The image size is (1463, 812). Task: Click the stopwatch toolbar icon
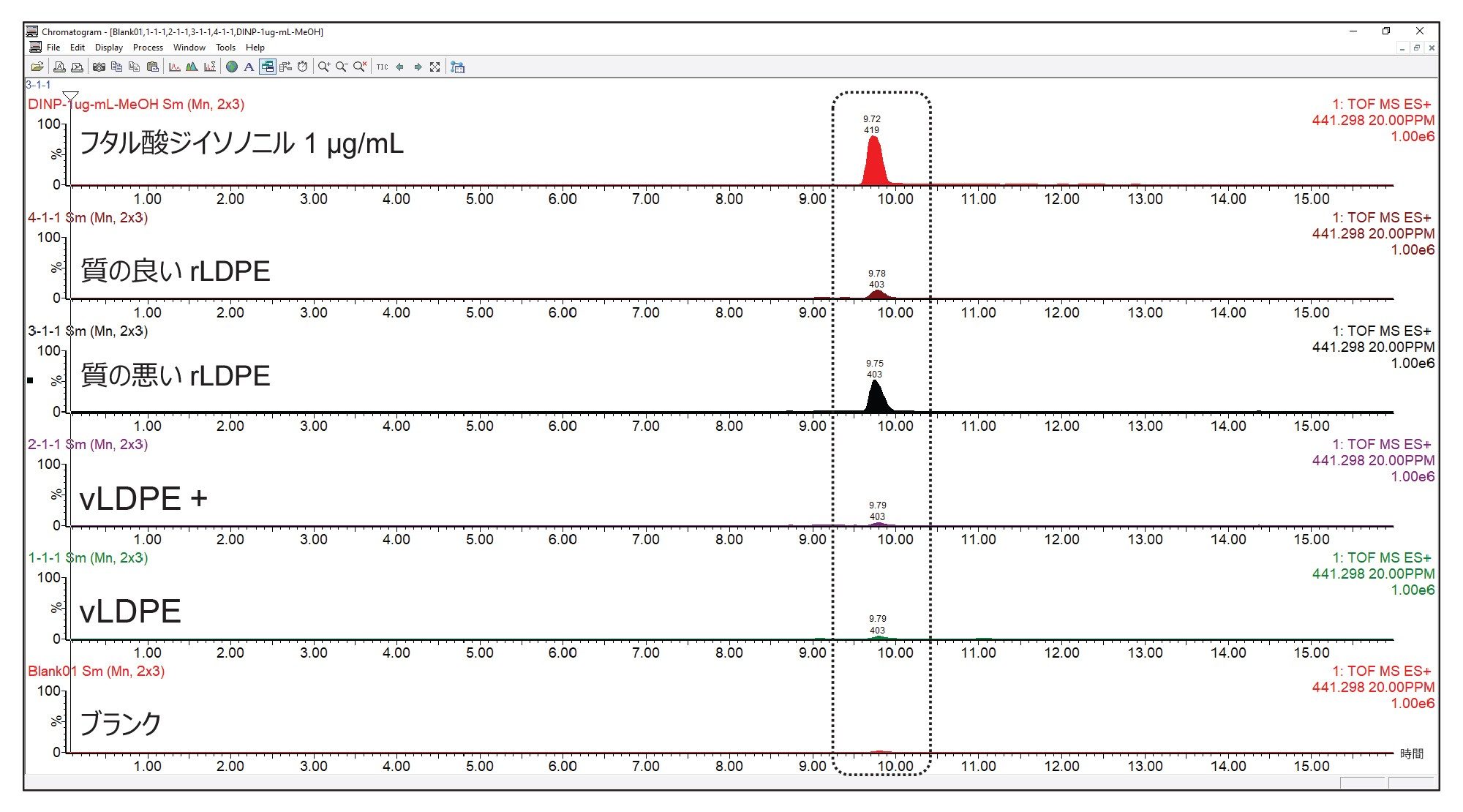pos(302,67)
